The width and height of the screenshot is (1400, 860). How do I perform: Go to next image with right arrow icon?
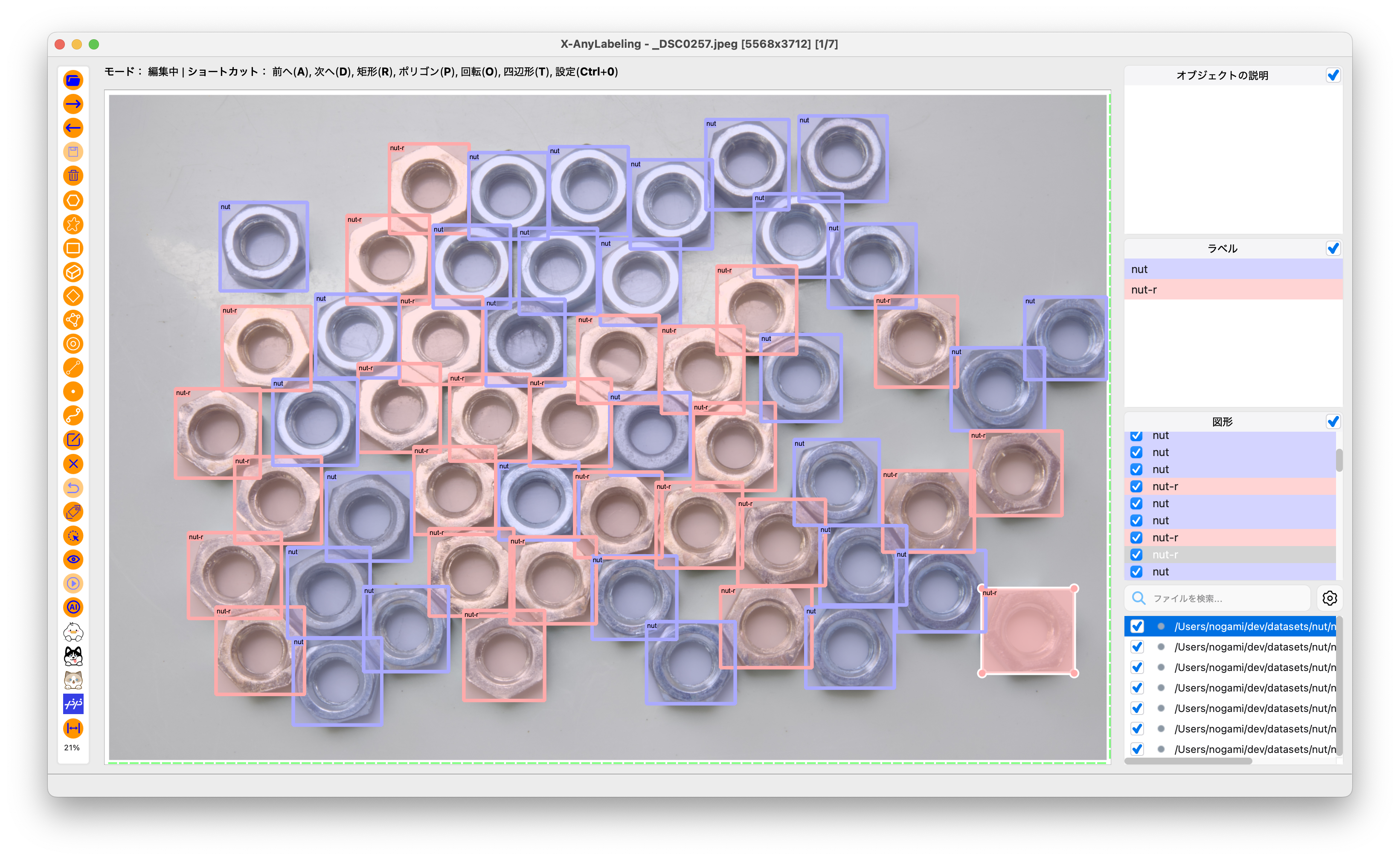pos(73,104)
